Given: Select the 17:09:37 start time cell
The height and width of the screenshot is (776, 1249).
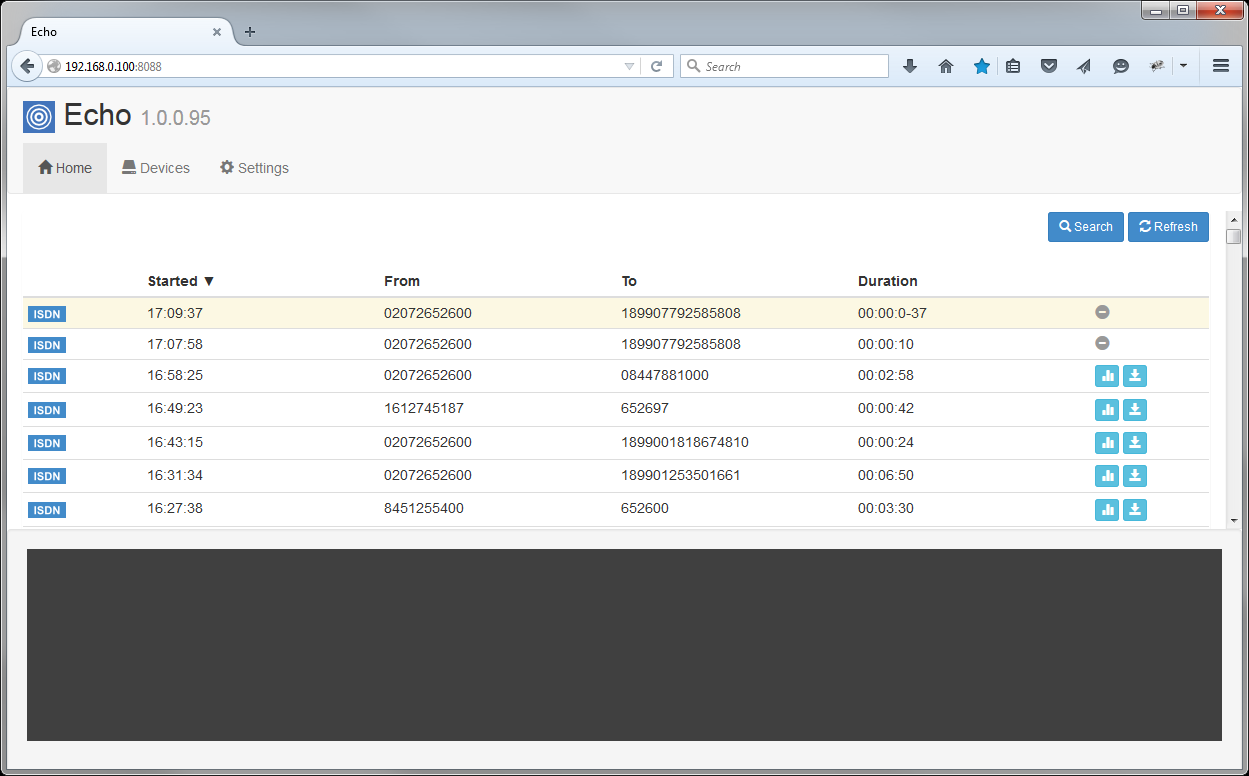Looking at the screenshot, I should pos(175,313).
